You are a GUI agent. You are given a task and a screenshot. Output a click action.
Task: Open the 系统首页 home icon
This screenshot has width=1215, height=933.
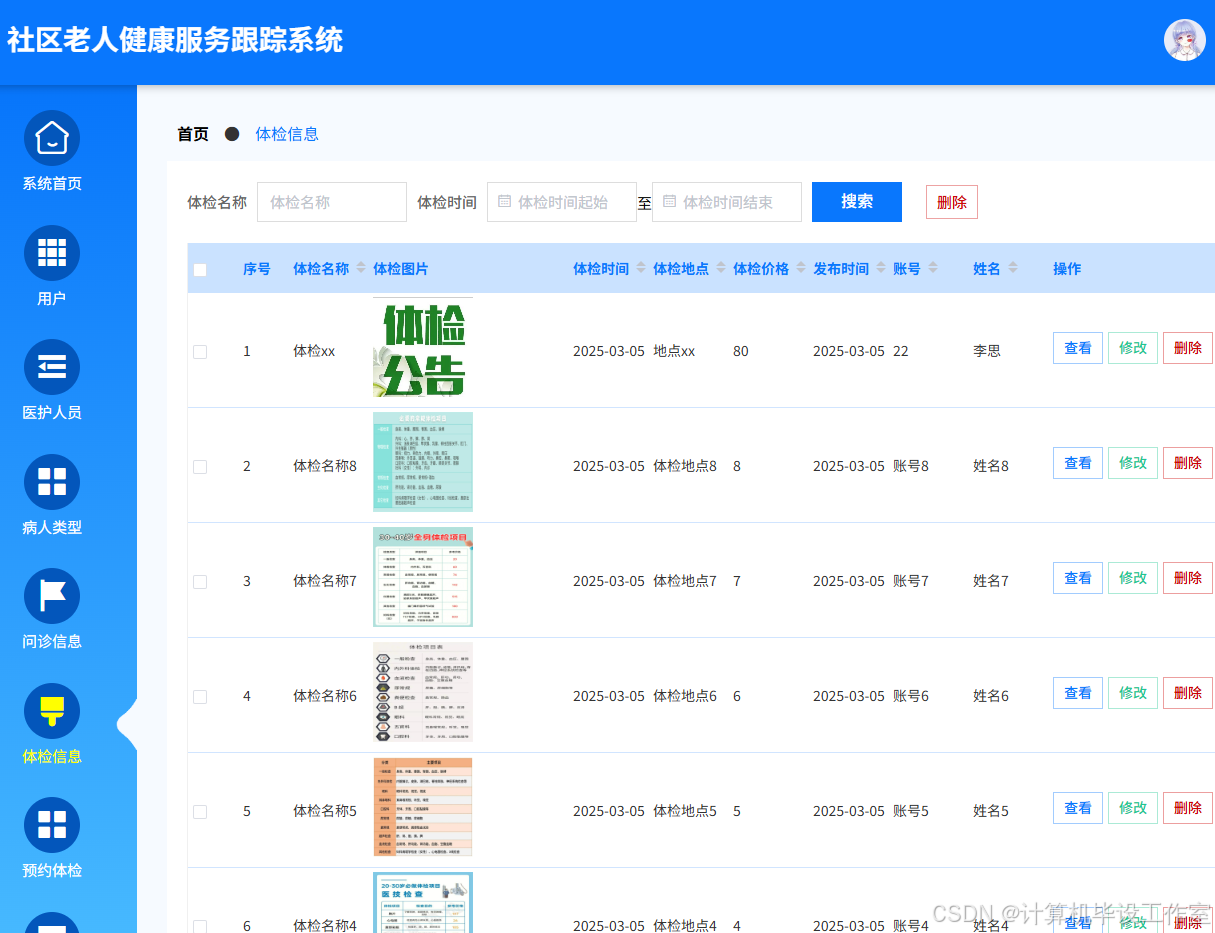52,138
